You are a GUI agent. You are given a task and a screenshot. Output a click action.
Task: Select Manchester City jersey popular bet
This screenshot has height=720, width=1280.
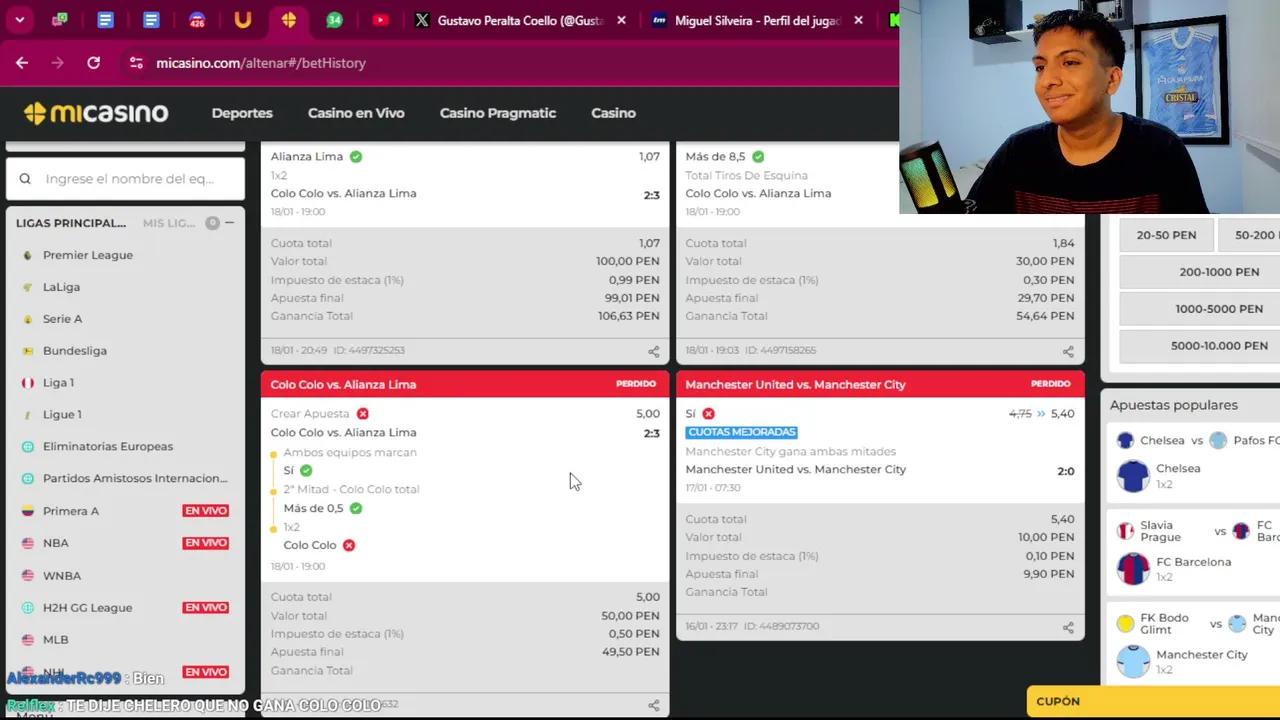pyautogui.click(x=1133, y=662)
